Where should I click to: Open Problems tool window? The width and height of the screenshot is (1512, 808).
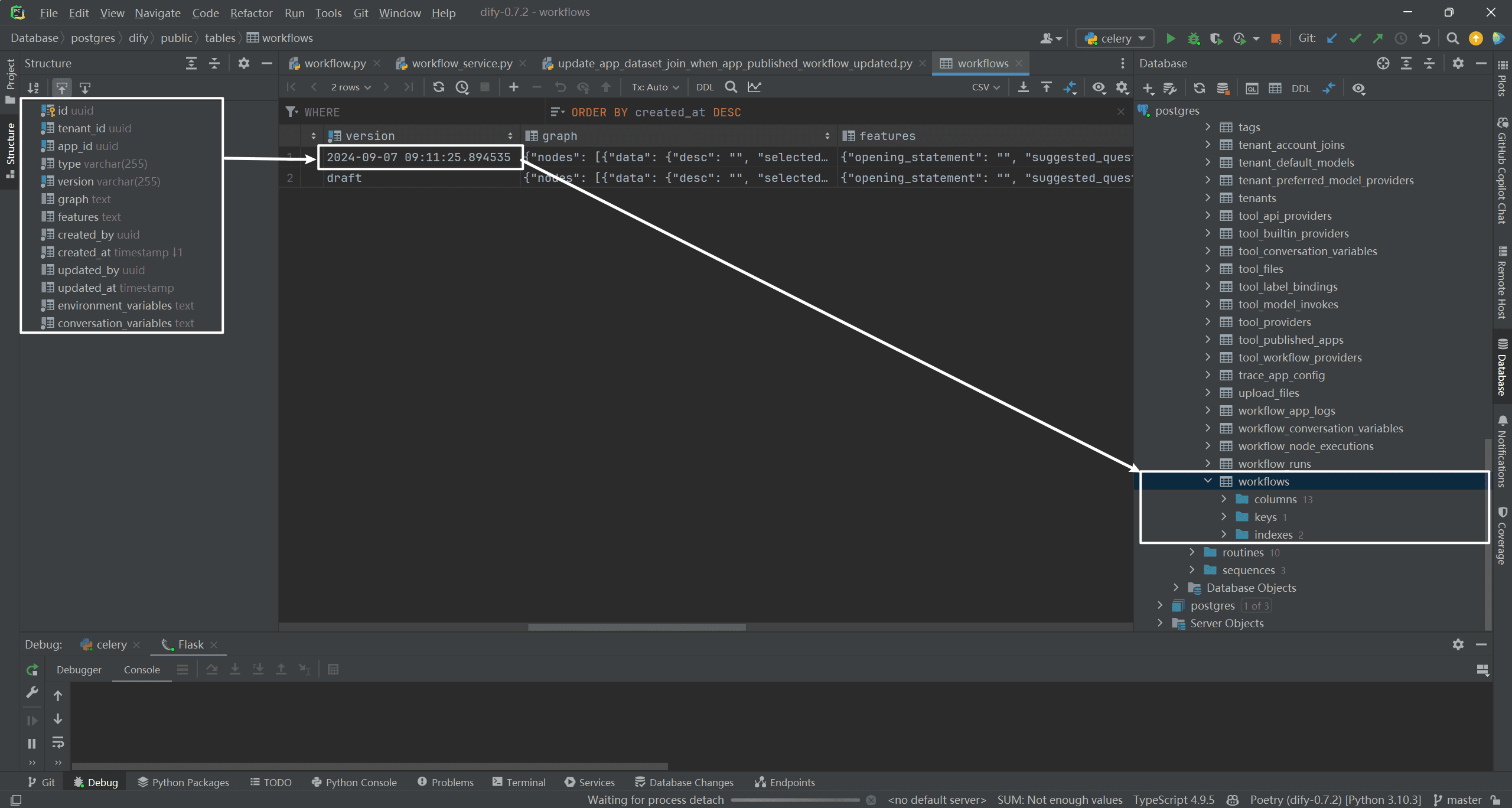pos(445,782)
